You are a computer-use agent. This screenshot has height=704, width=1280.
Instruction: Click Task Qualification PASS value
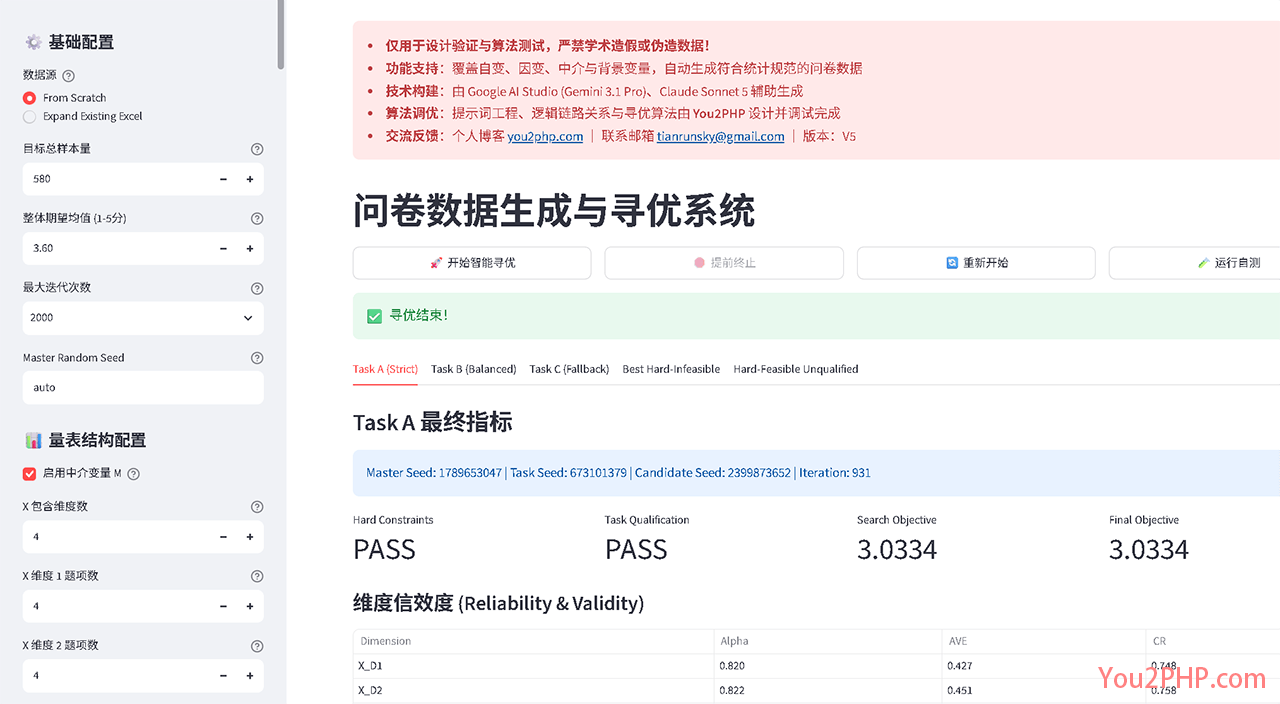(x=636, y=549)
